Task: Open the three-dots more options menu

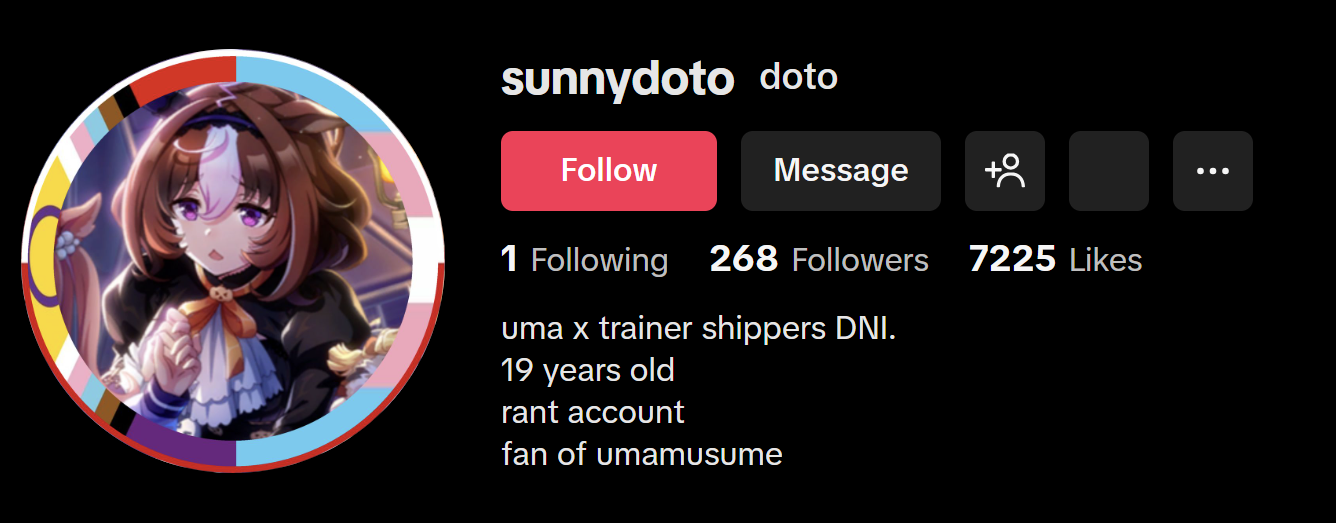Action: click(x=1213, y=171)
